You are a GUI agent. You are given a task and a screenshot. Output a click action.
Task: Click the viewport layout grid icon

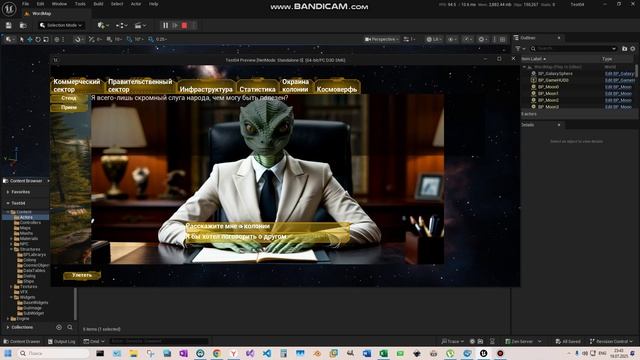[502, 40]
